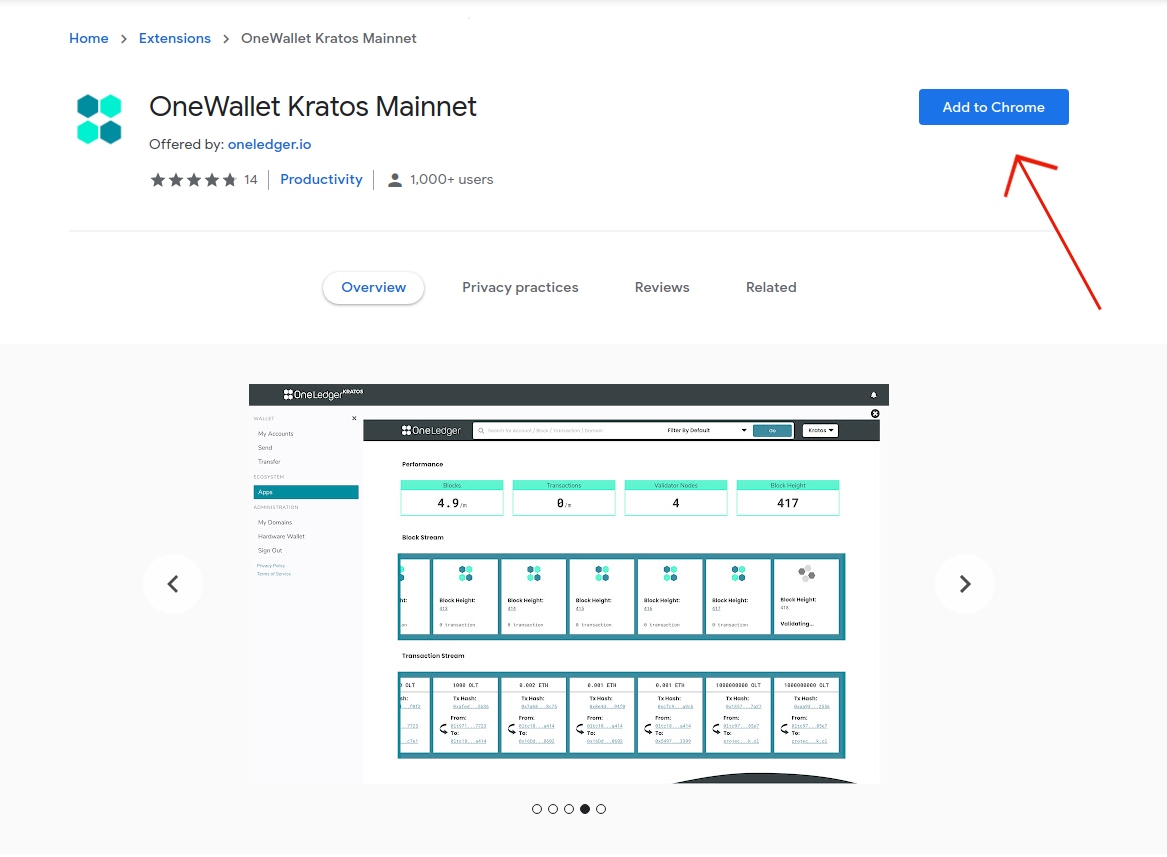This screenshot has width=1167, height=857.
Task: Select the third carousel dot
Action: point(569,809)
